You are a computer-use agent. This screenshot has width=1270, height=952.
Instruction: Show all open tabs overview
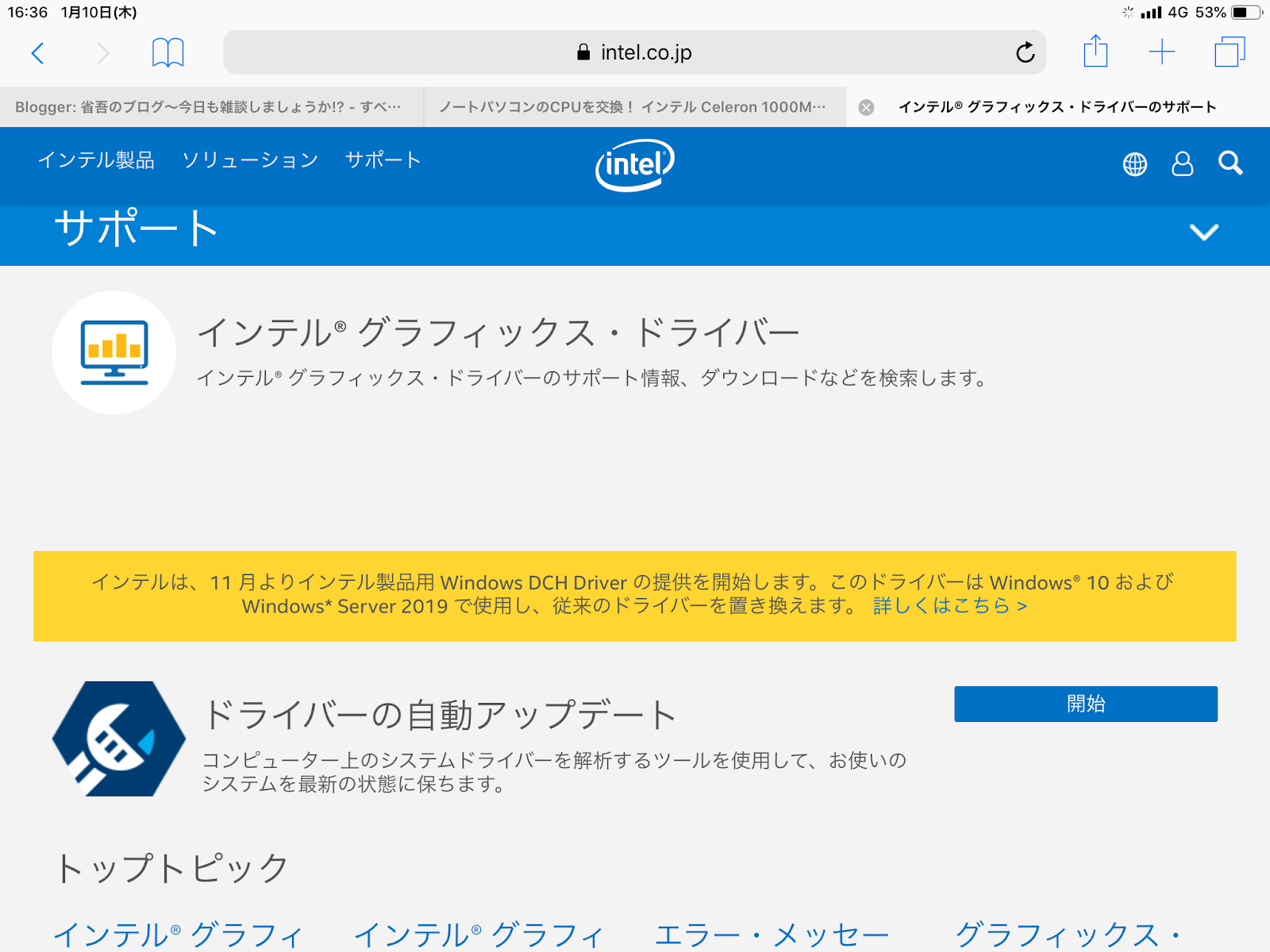tap(1230, 52)
